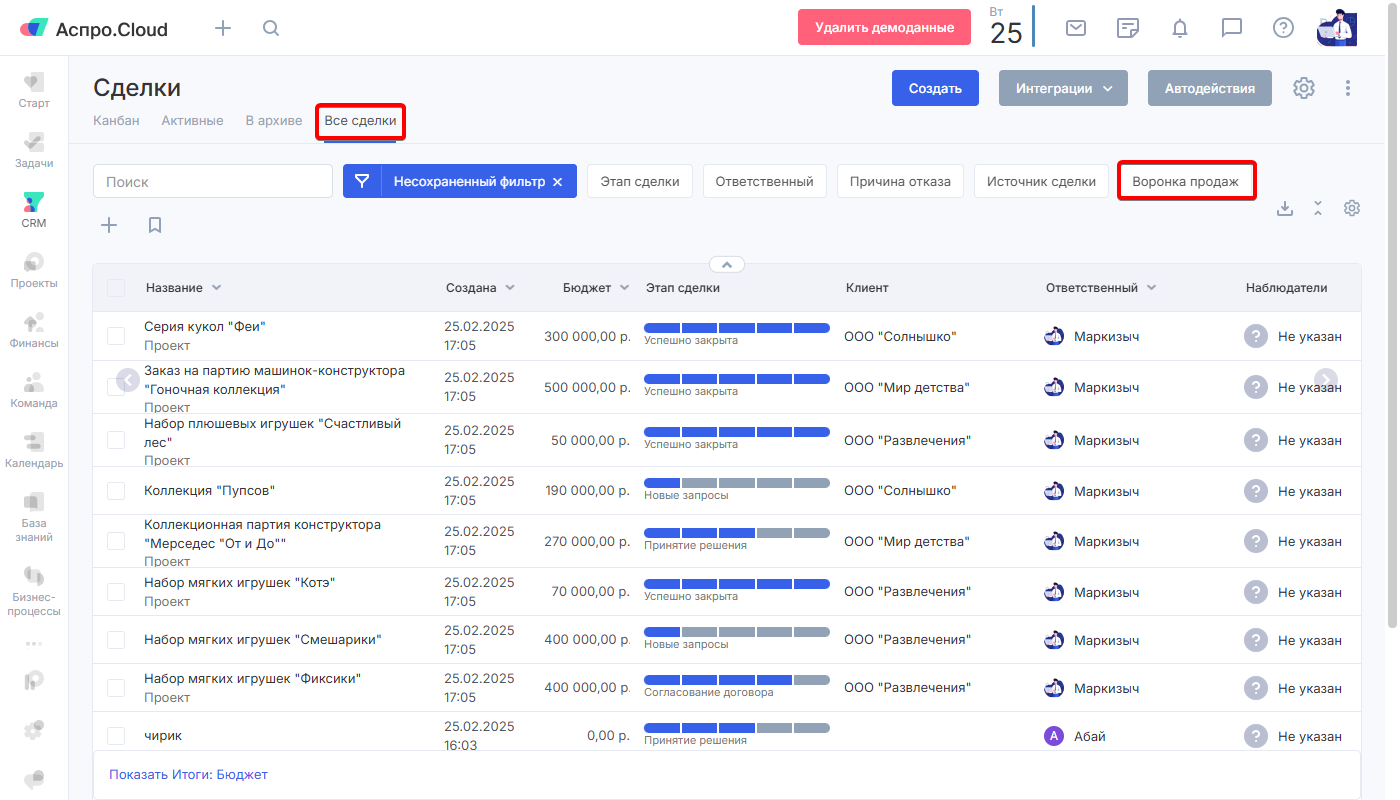The width and height of the screenshot is (1400, 800).
Task: Remove Несохраненный фильтр with X
Action: click(x=558, y=182)
